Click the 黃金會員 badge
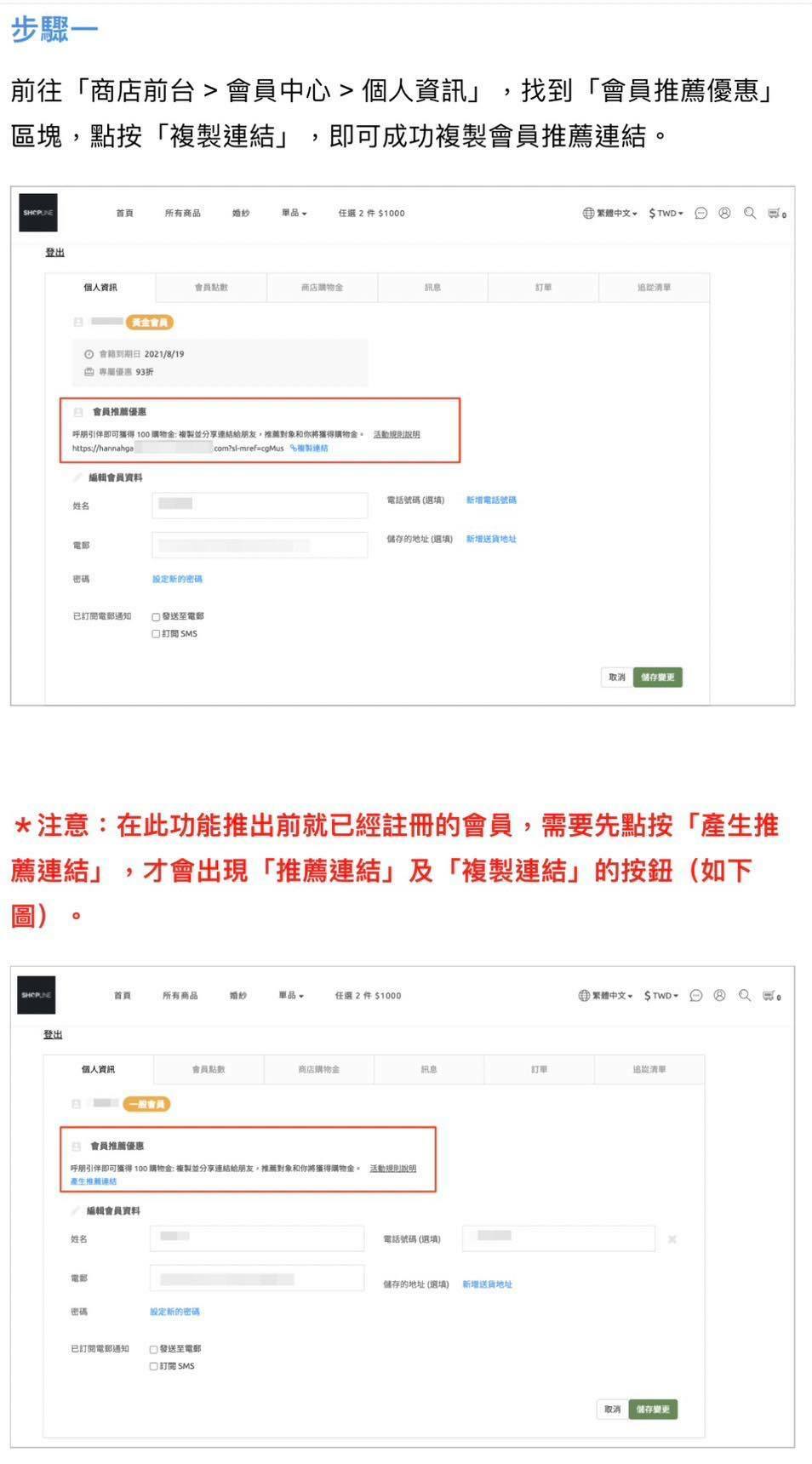 150,323
